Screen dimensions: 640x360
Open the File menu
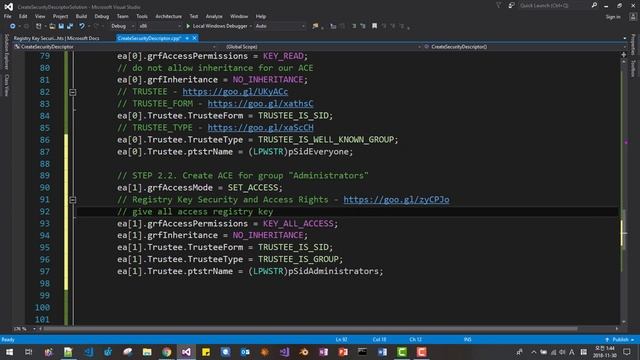pos(7,16)
